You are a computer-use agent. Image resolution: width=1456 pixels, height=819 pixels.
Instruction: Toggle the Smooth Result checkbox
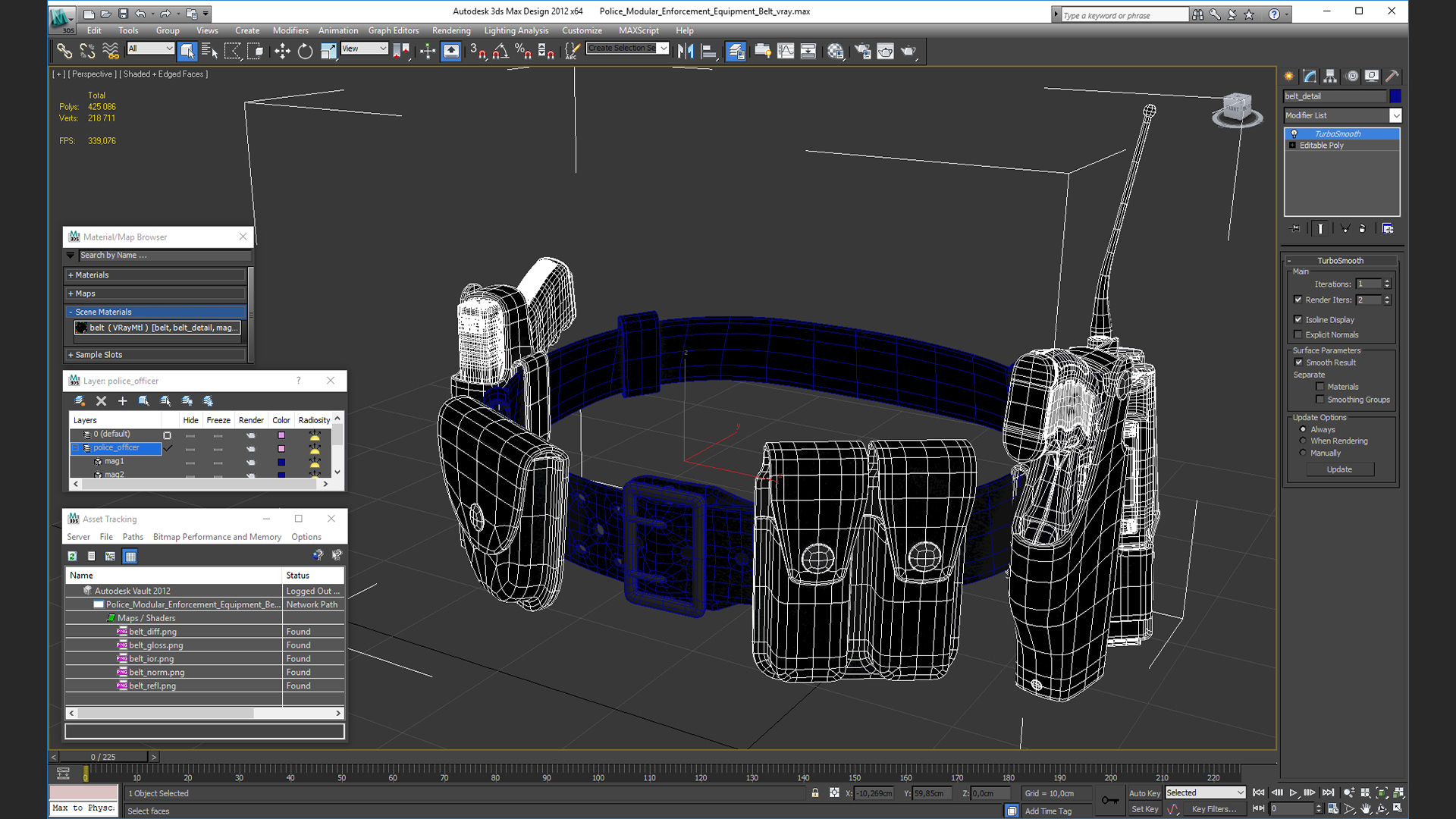[x=1298, y=362]
